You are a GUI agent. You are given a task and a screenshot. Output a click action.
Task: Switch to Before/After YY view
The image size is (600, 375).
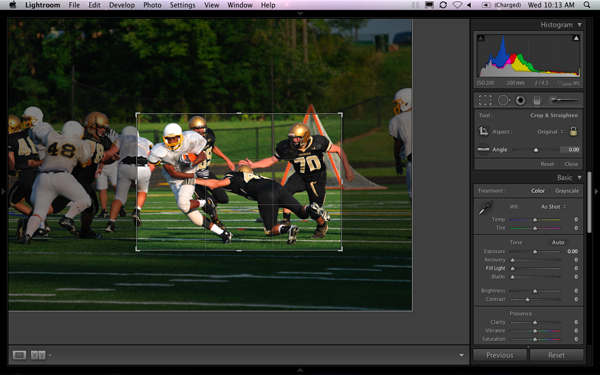point(38,355)
